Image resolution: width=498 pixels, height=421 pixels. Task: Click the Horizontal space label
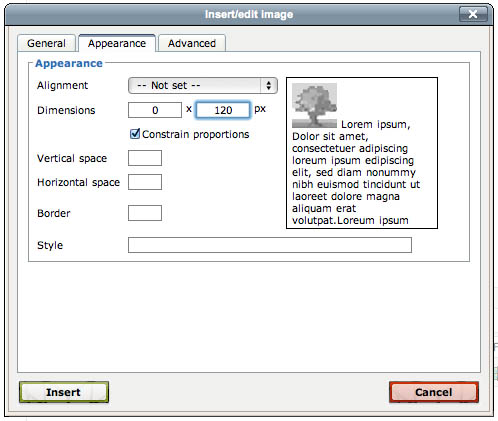tap(79, 182)
